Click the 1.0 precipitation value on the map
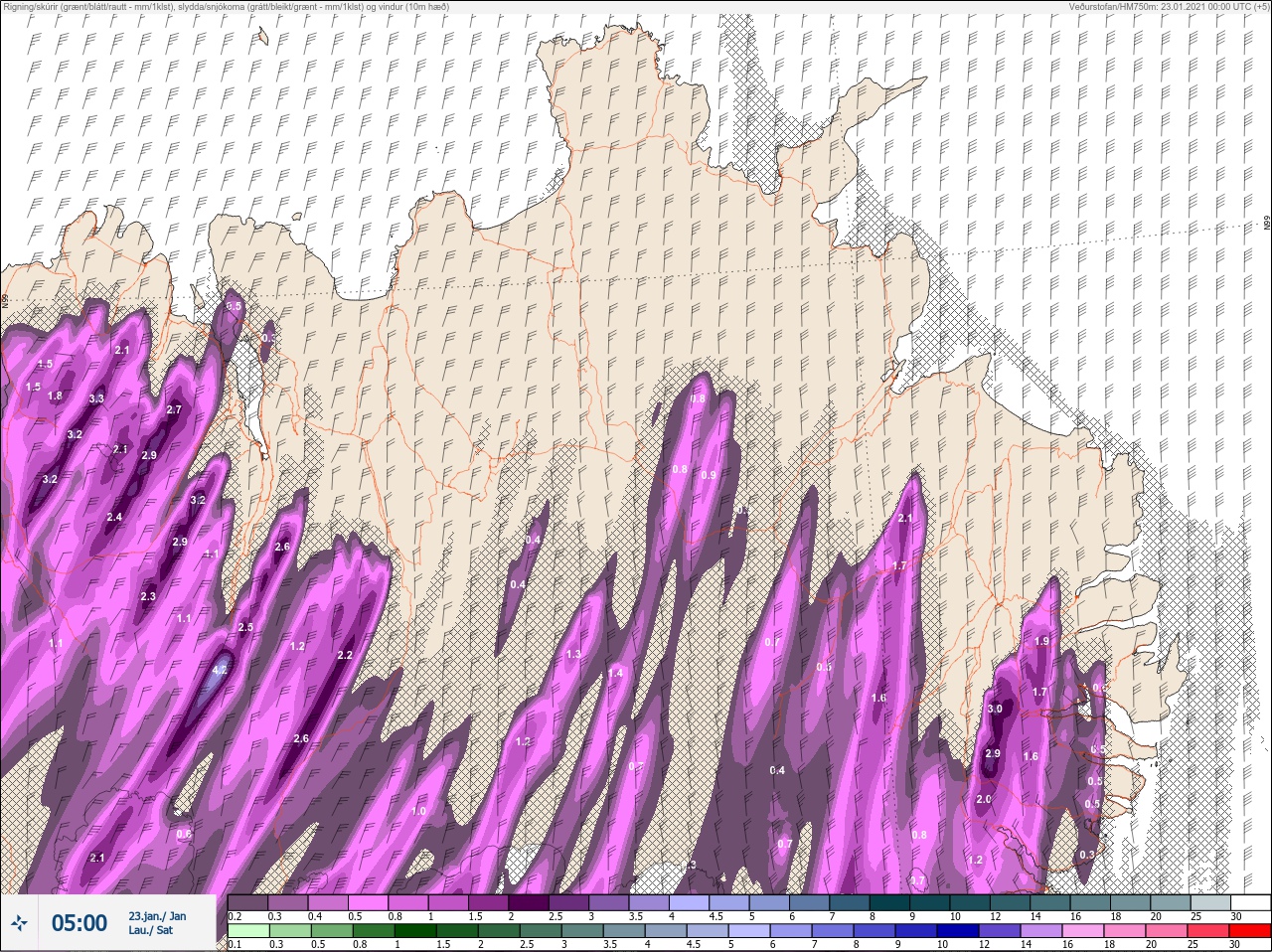 pyautogui.click(x=418, y=811)
